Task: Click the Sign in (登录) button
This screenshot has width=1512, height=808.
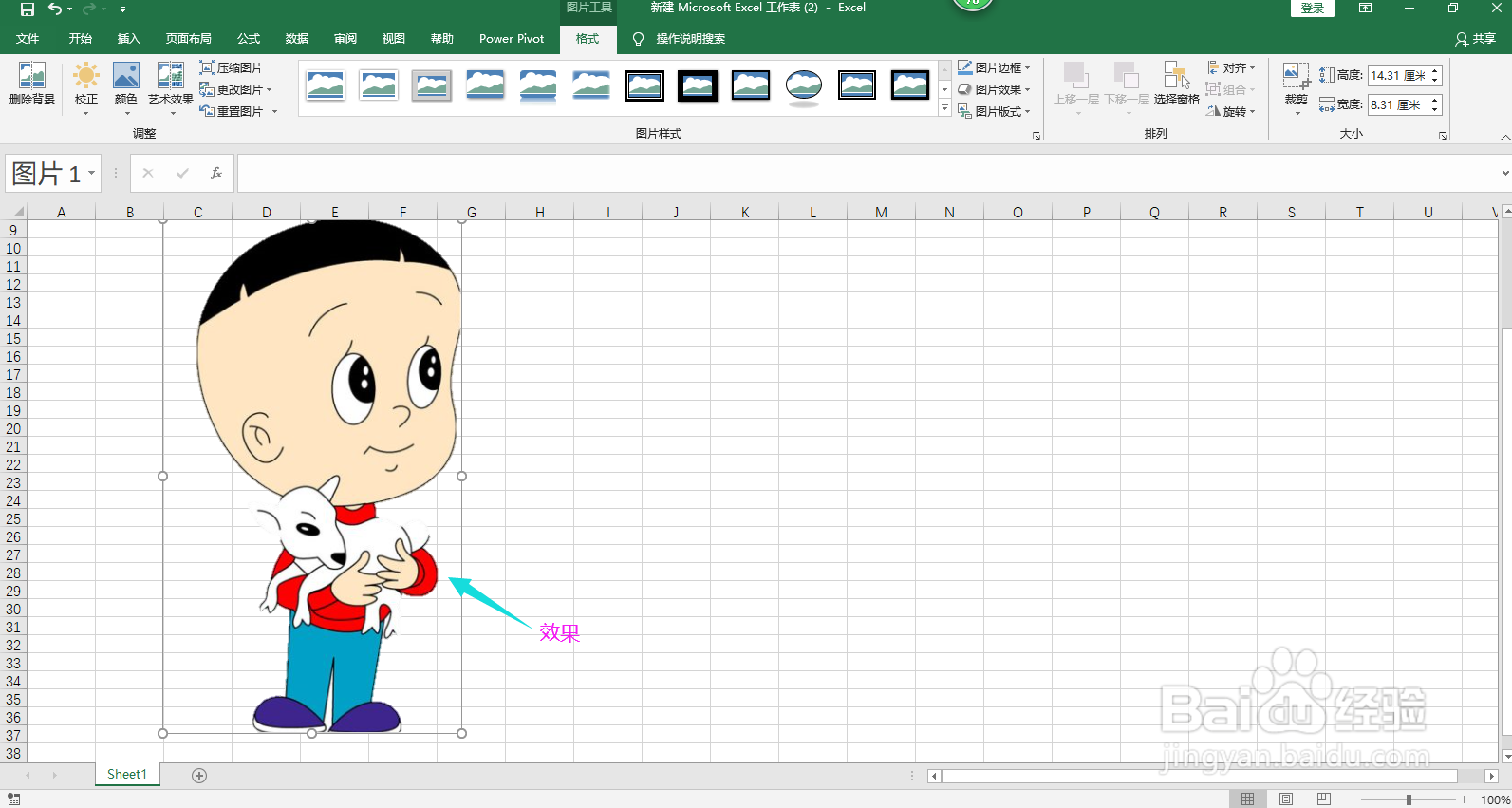Action: (x=1313, y=8)
